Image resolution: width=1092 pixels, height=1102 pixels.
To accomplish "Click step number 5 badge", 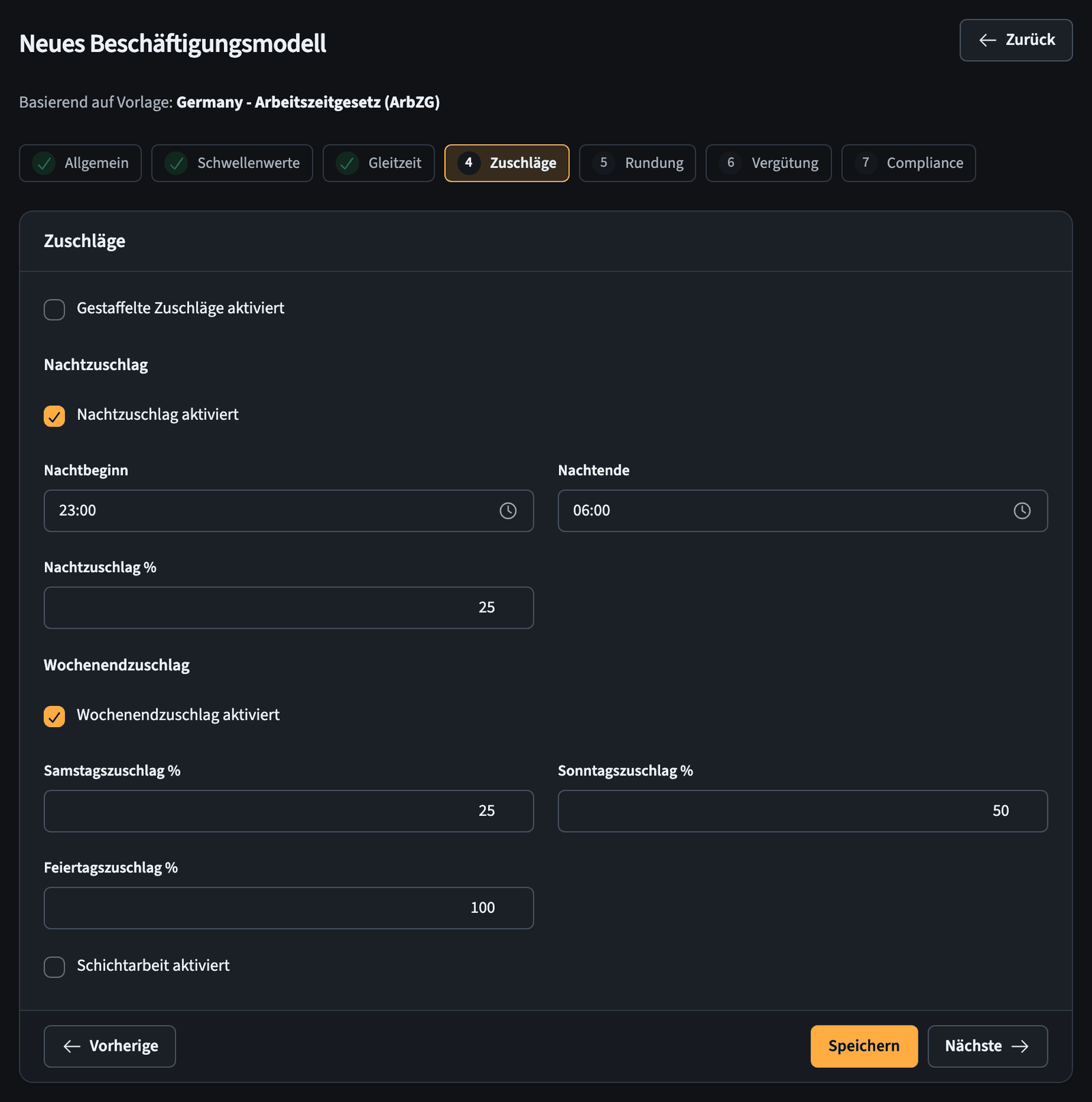I will tap(603, 163).
